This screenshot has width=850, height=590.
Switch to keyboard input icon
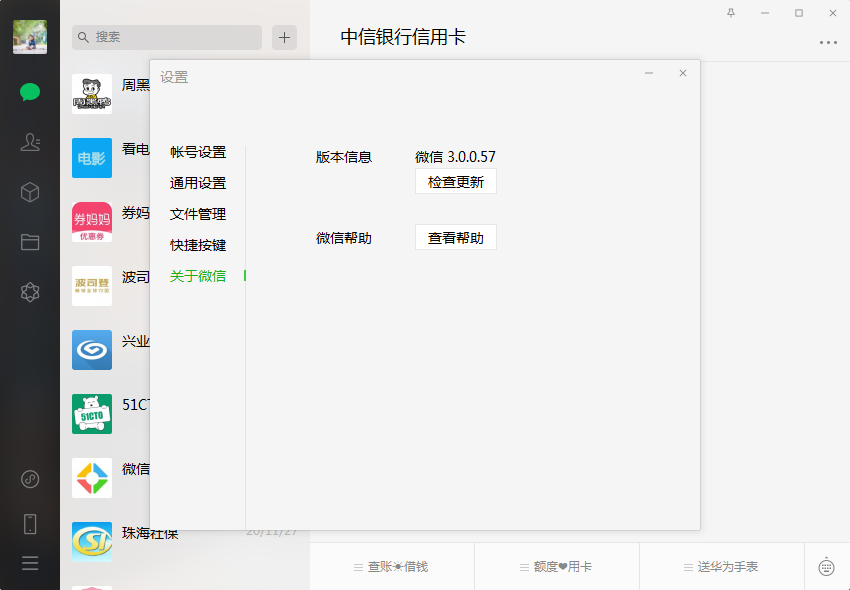(826, 567)
